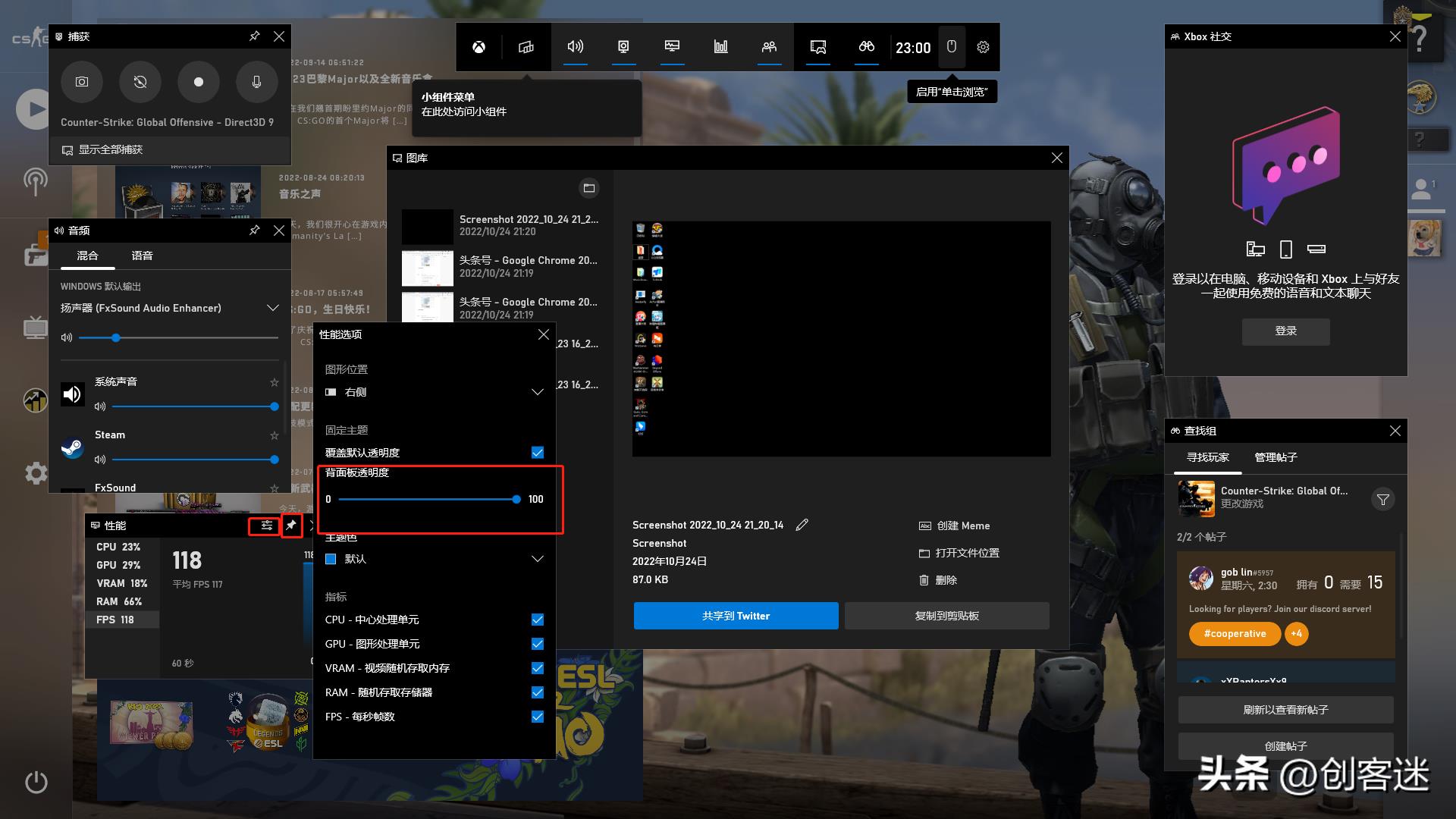Favorite Steam with the star
The width and height of the screenshot is (1456, 819).
coord(275,435)
